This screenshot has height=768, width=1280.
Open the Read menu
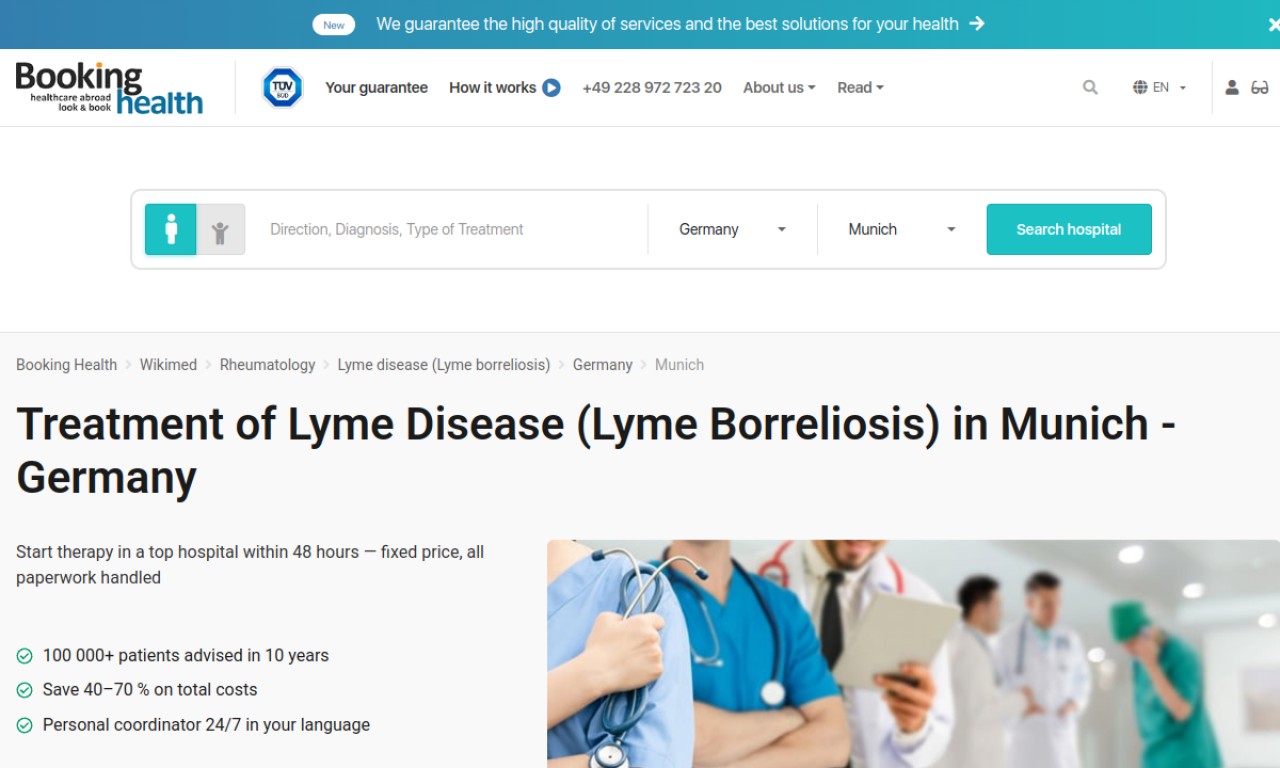(x=860, y=88)
